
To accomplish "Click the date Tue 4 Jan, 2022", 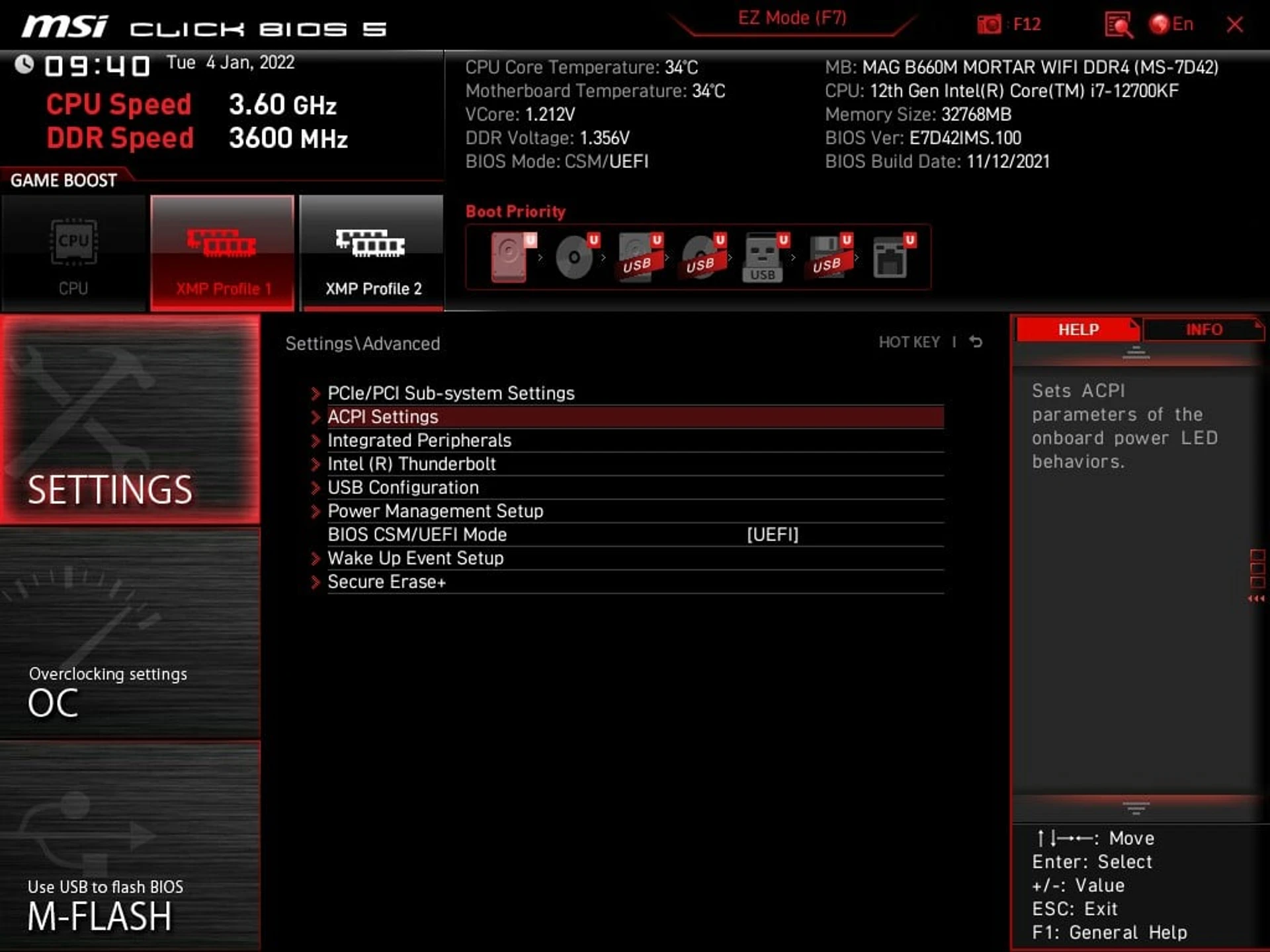I will (x=230, y=63).
